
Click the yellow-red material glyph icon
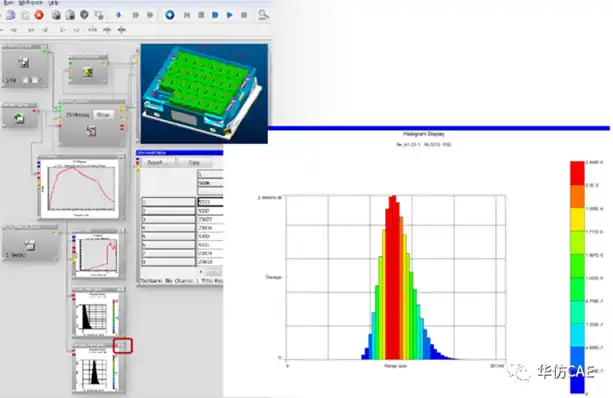[88, 72]
